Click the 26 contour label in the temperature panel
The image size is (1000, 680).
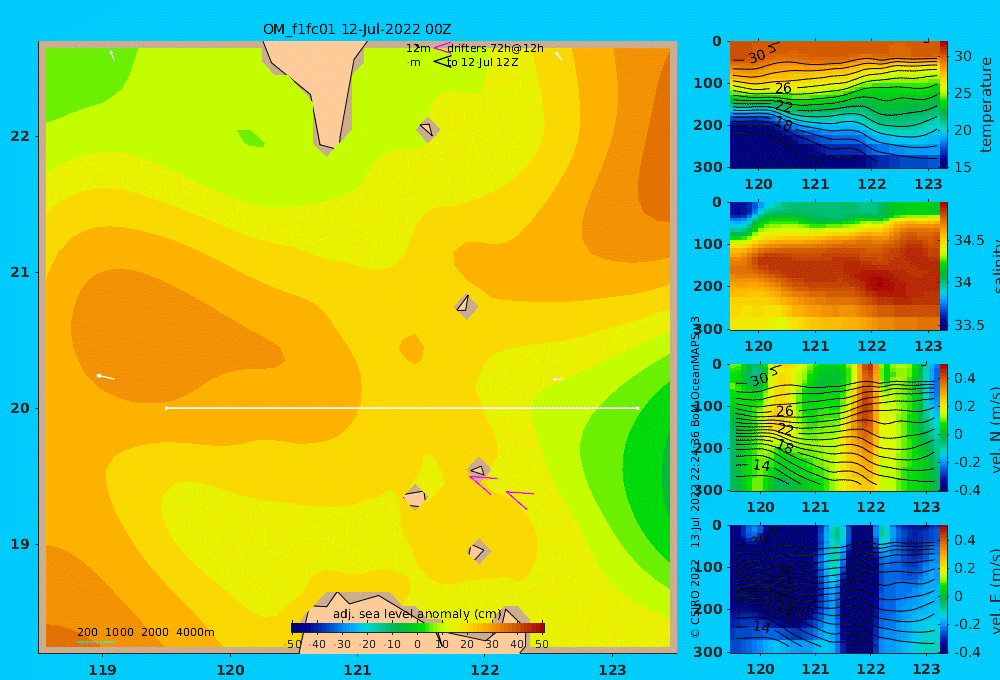(783, 89)
